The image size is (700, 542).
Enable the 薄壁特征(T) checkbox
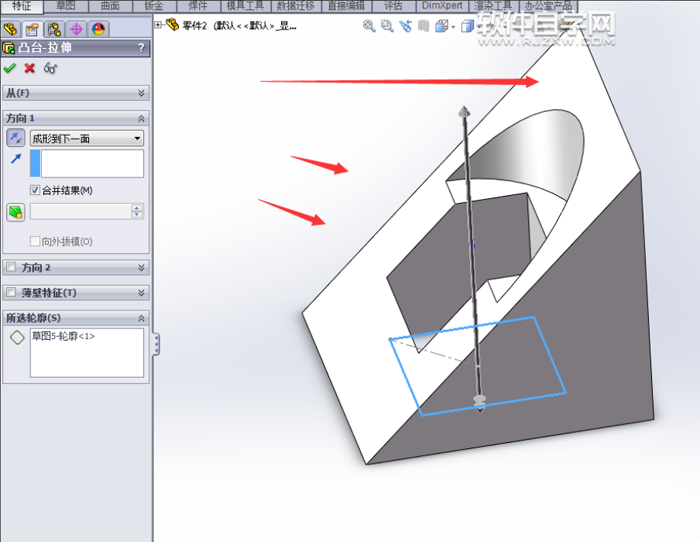click(x=11, y=292)
